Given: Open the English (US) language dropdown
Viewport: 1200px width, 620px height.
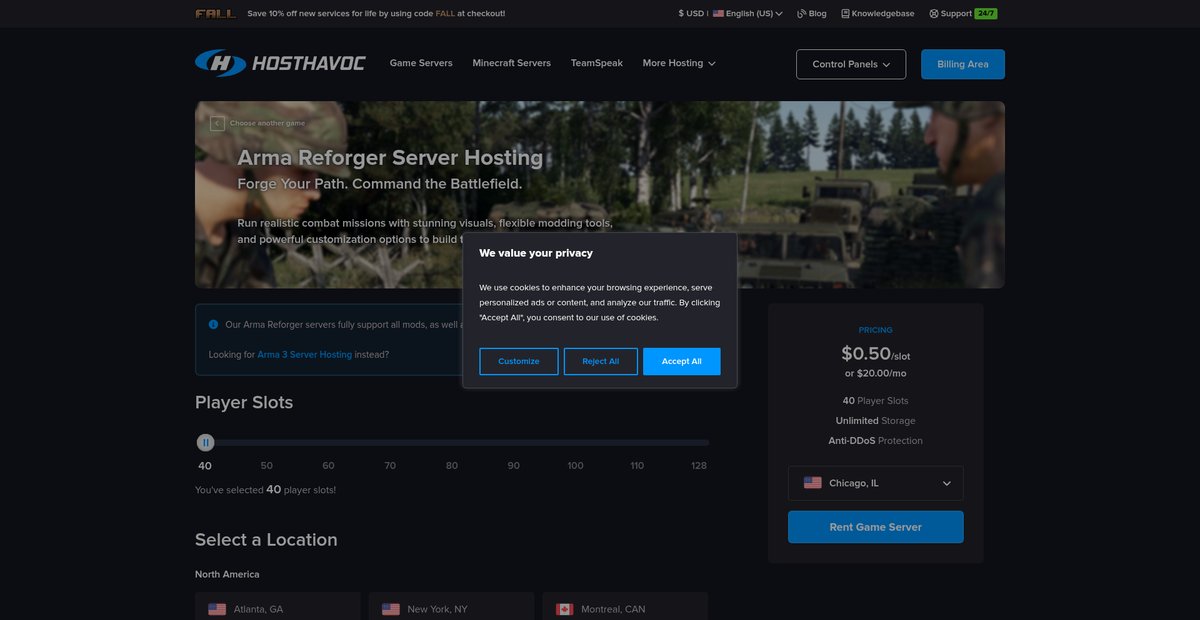Looking at the screenshot, I should [747, 14].
